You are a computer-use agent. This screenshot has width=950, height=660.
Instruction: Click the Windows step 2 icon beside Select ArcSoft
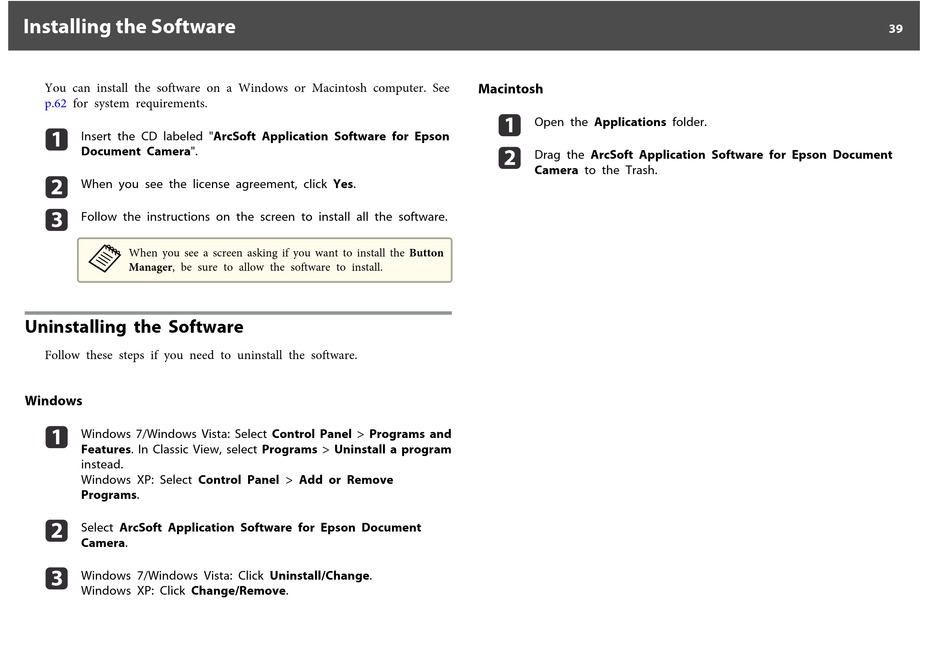click(x=57, y=531)
